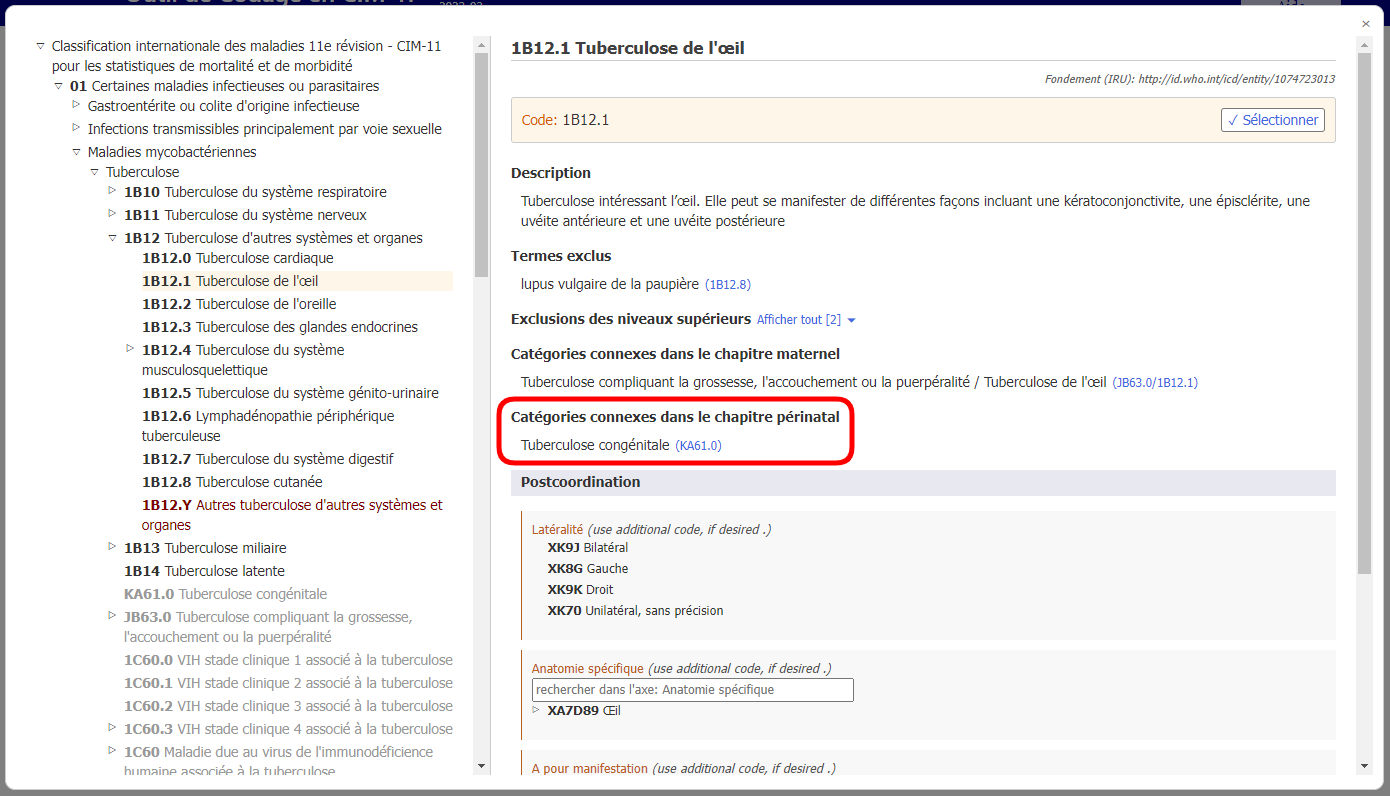The height and width of the screenshot is (796, 1390).
Task: Choose laterality XK9J Bilatéral
Action: click(588, 548)
